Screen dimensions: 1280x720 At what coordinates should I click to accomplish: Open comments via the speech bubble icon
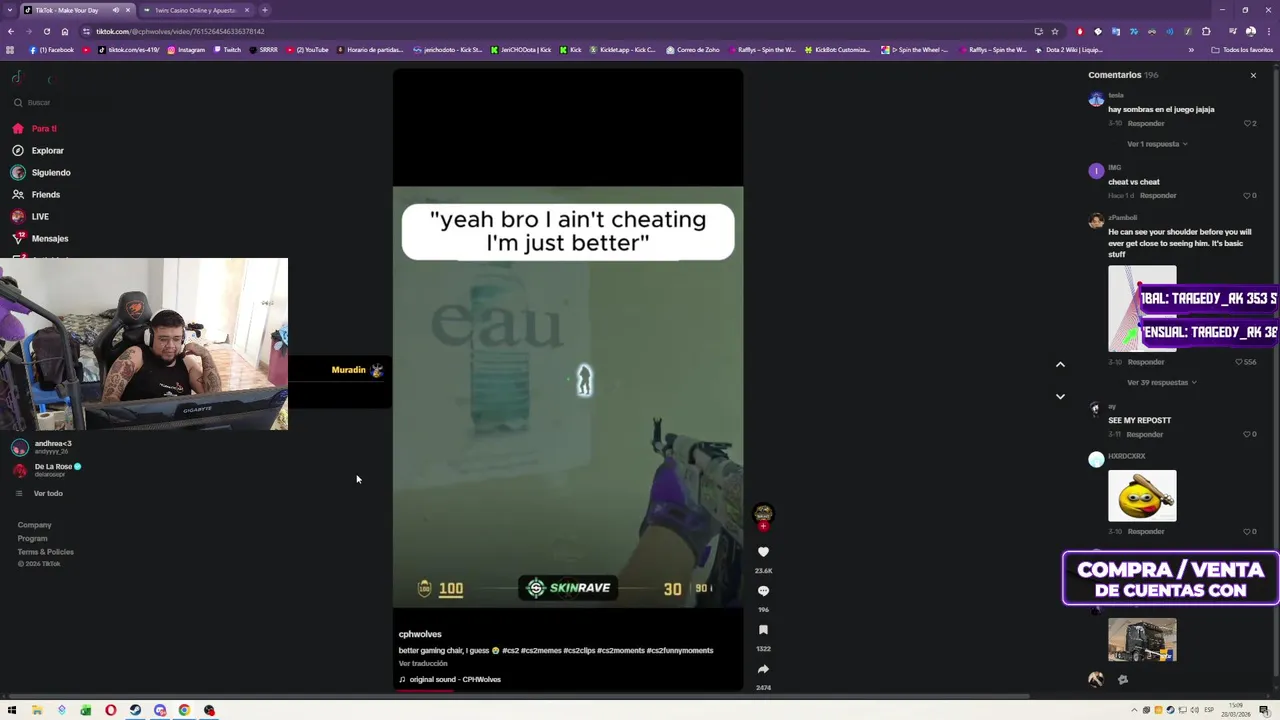(x=763, y=591)
